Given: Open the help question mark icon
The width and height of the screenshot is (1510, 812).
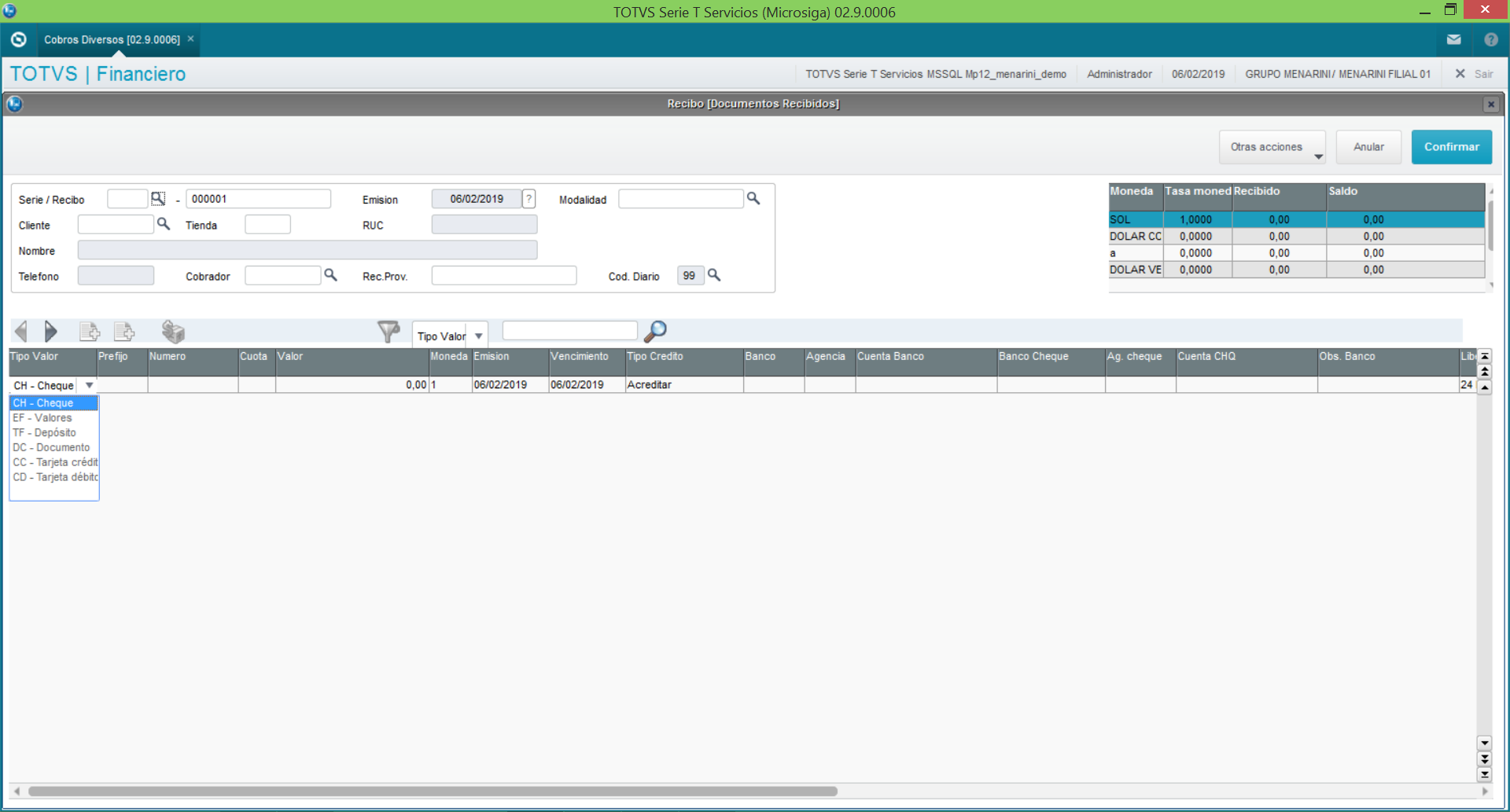Looking at the screenshot, I should click(x=1490, y=39).
